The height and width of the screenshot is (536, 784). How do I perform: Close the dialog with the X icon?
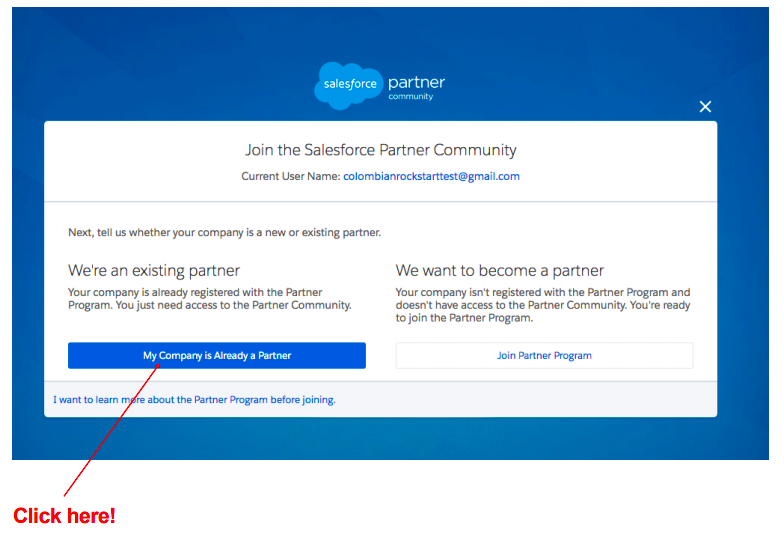point(705,107)
